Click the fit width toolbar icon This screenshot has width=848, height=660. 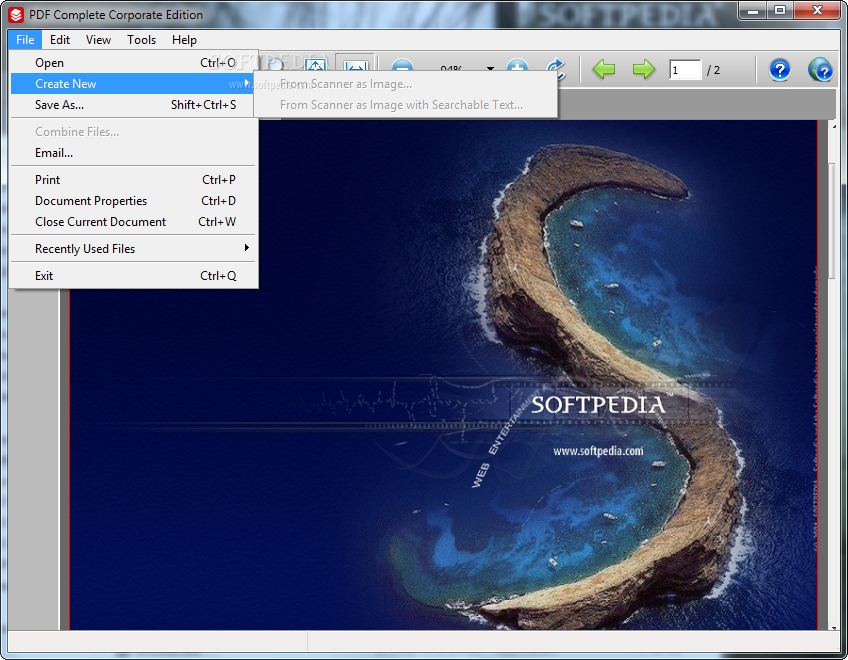pos(355,64)
